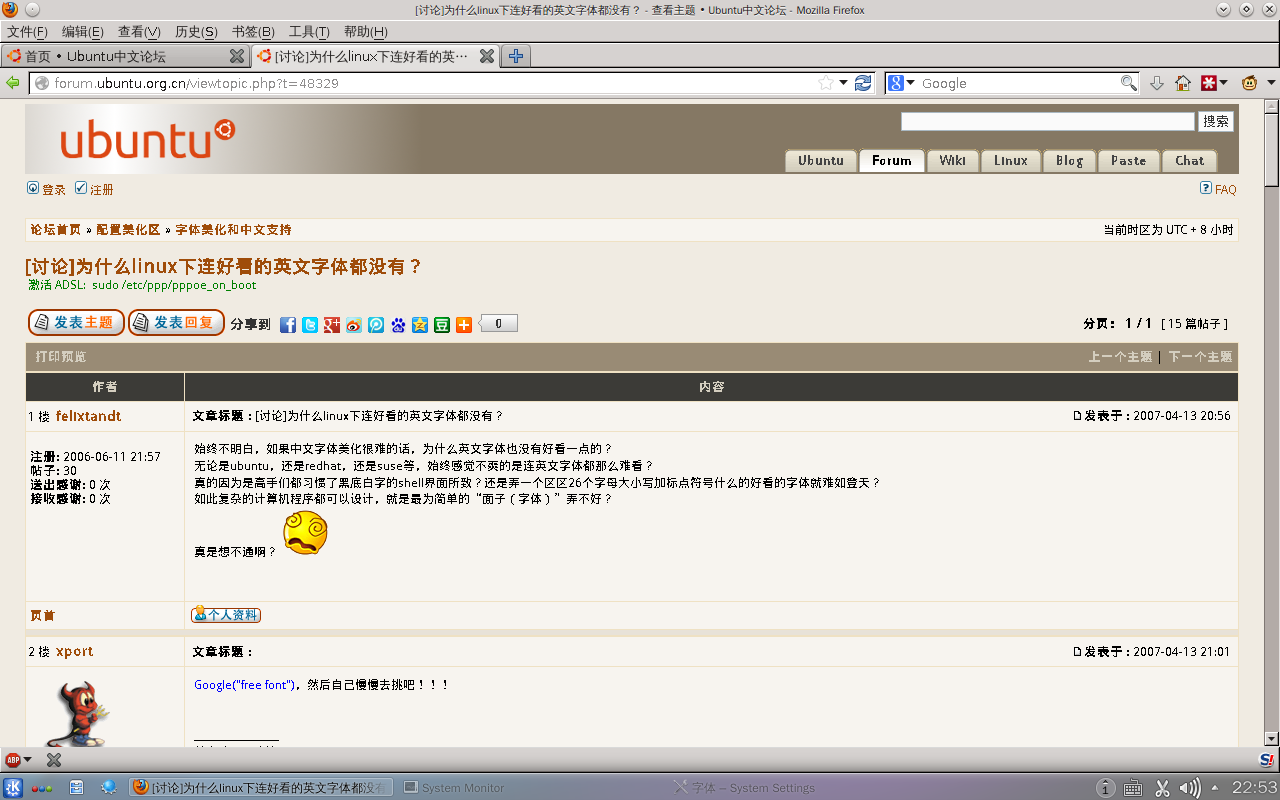Click the keyboard layout tray icon
The image size is (1280, 800).
(1133, 788)
